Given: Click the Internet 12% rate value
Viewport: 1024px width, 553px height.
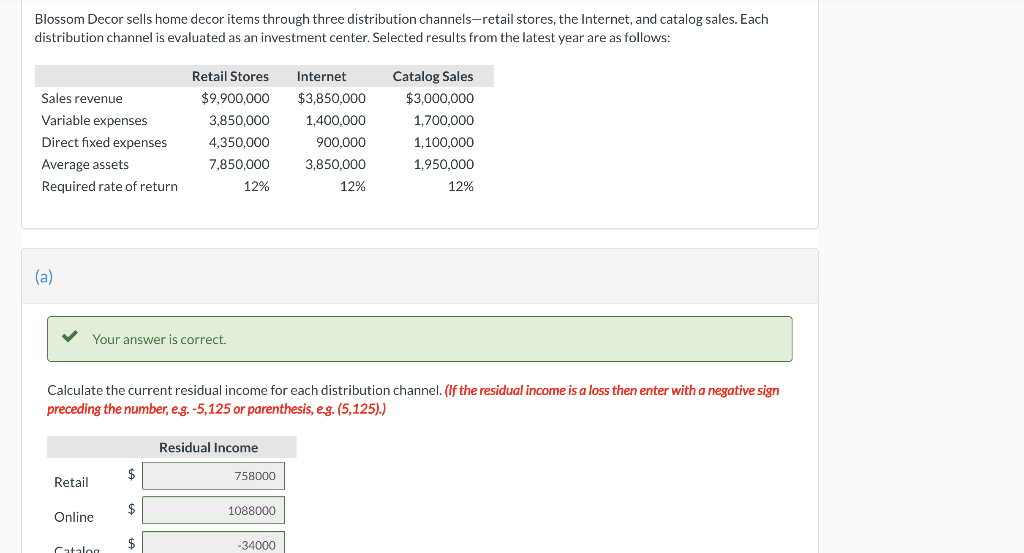Looking at the screenshot, I should click(352, 187).
